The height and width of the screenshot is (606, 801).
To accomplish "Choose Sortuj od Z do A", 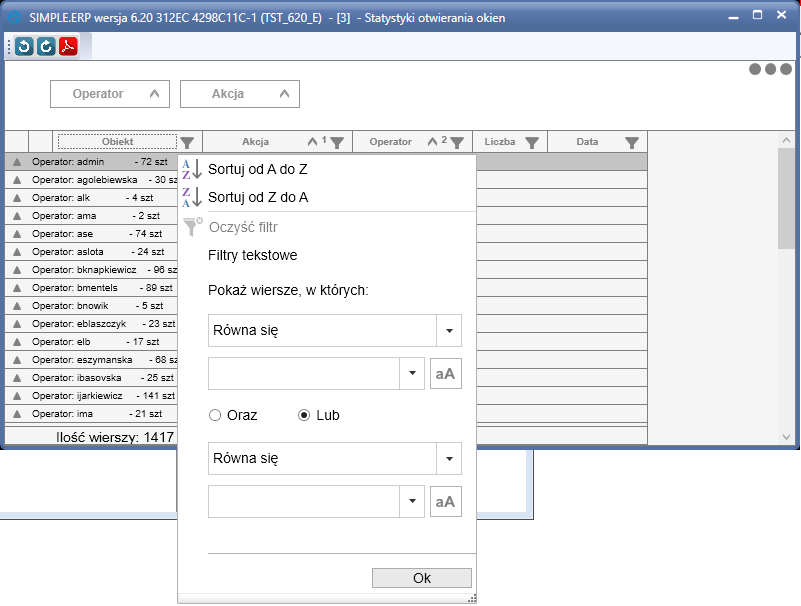I will click(x=257, y=197).
